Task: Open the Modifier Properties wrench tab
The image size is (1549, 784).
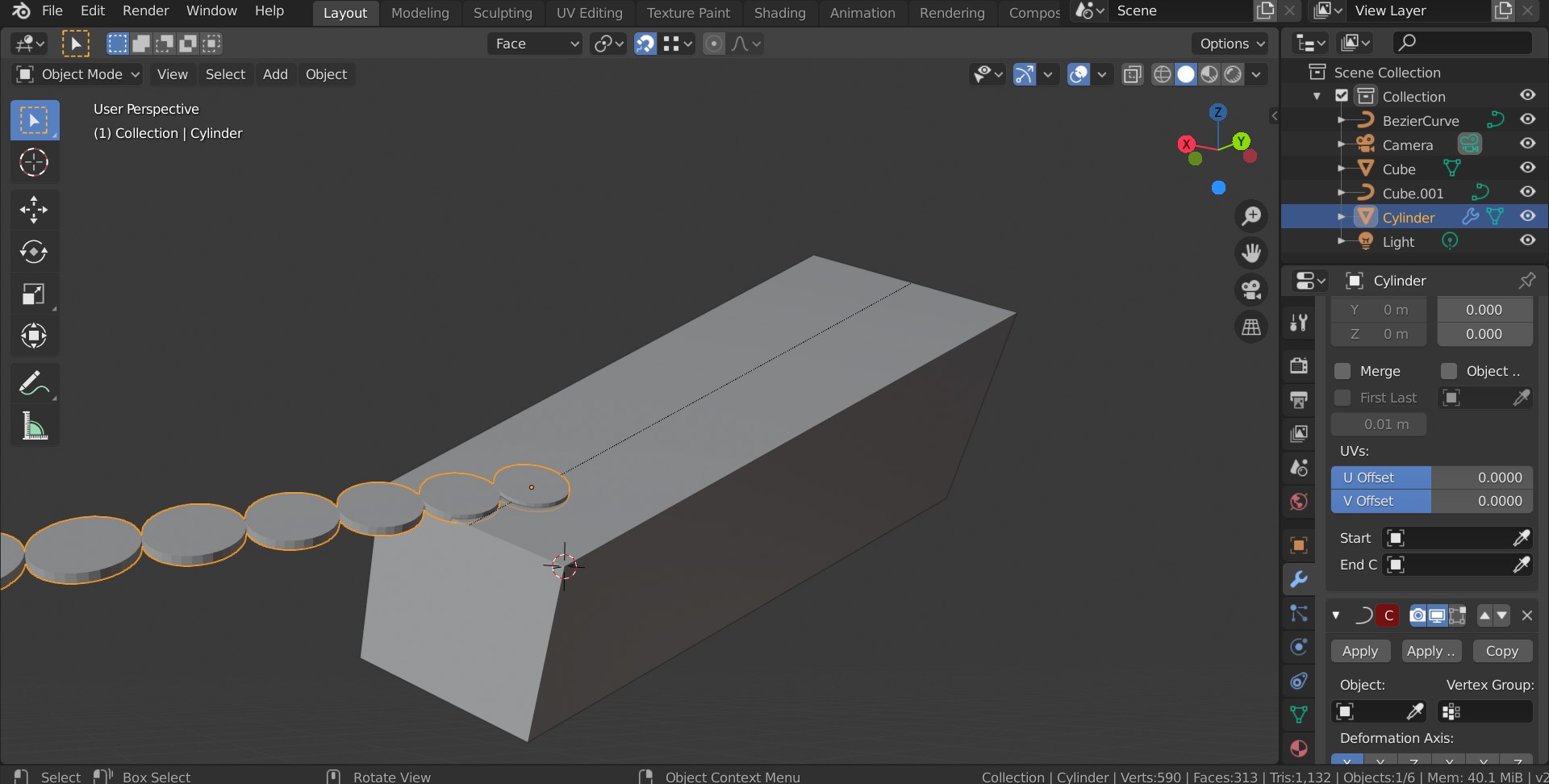Action: (1299, 579)
